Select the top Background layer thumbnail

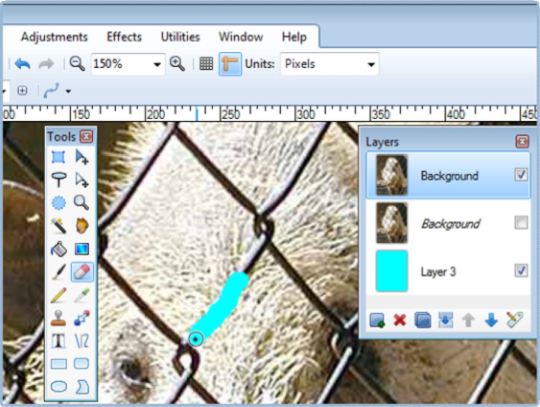(x=392, y=175)
